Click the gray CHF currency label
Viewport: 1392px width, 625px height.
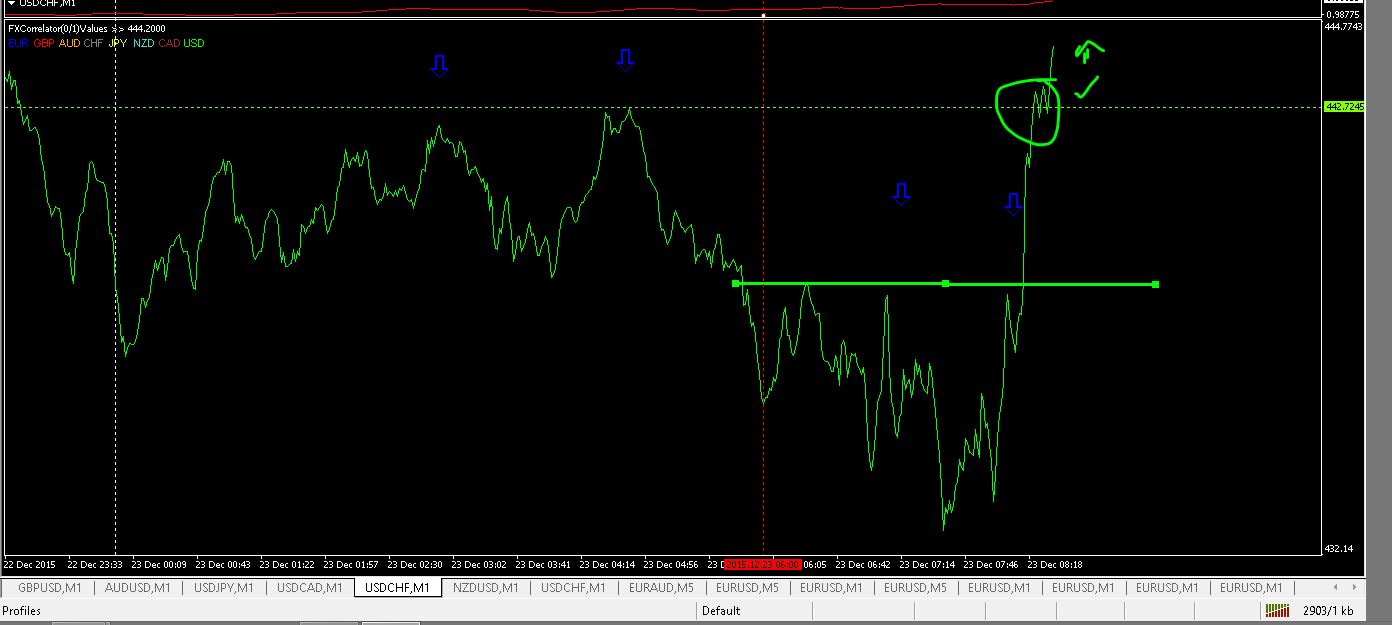(94, 43)
